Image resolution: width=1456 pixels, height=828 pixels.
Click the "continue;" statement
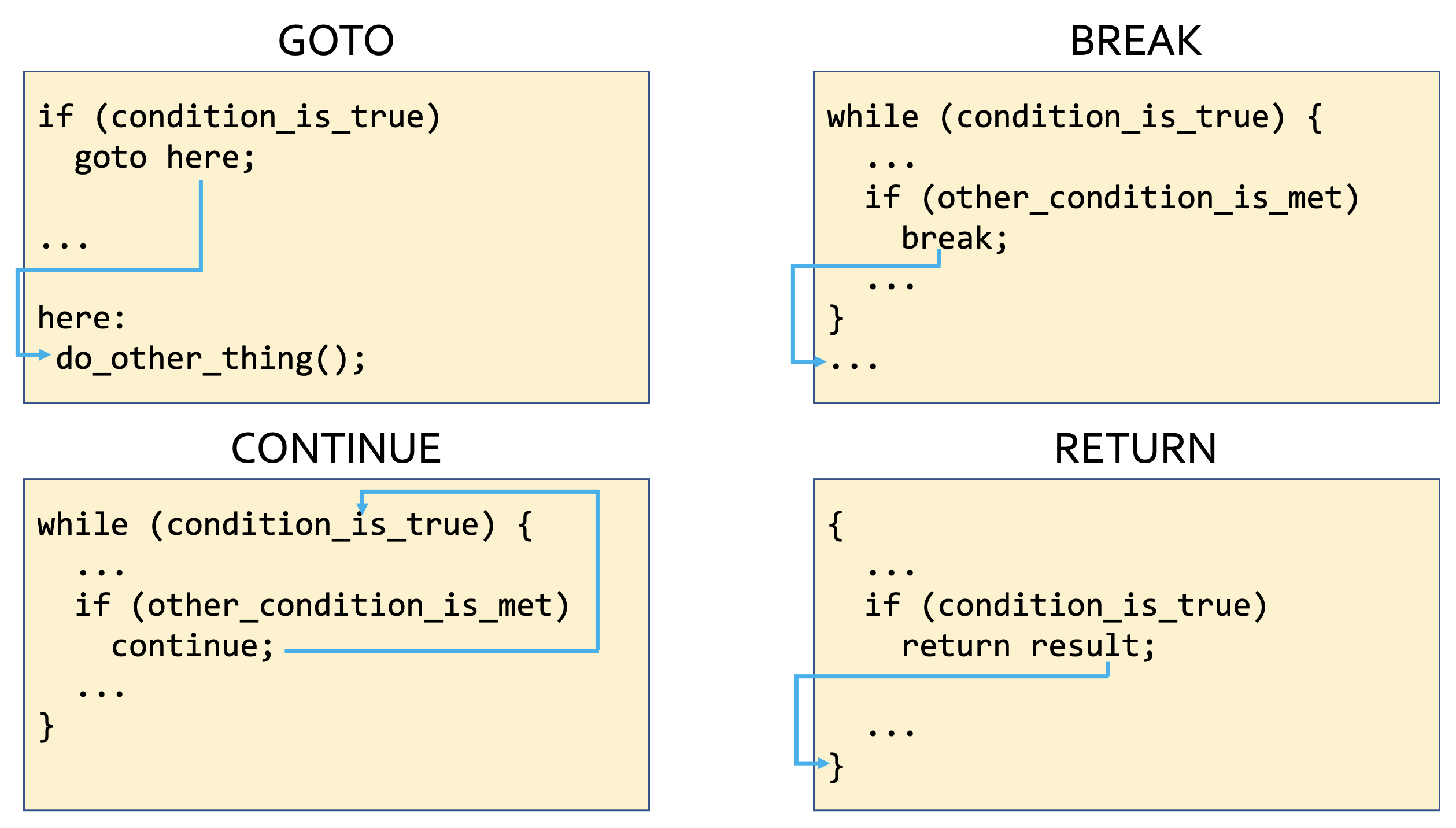[x=193, y=646]
